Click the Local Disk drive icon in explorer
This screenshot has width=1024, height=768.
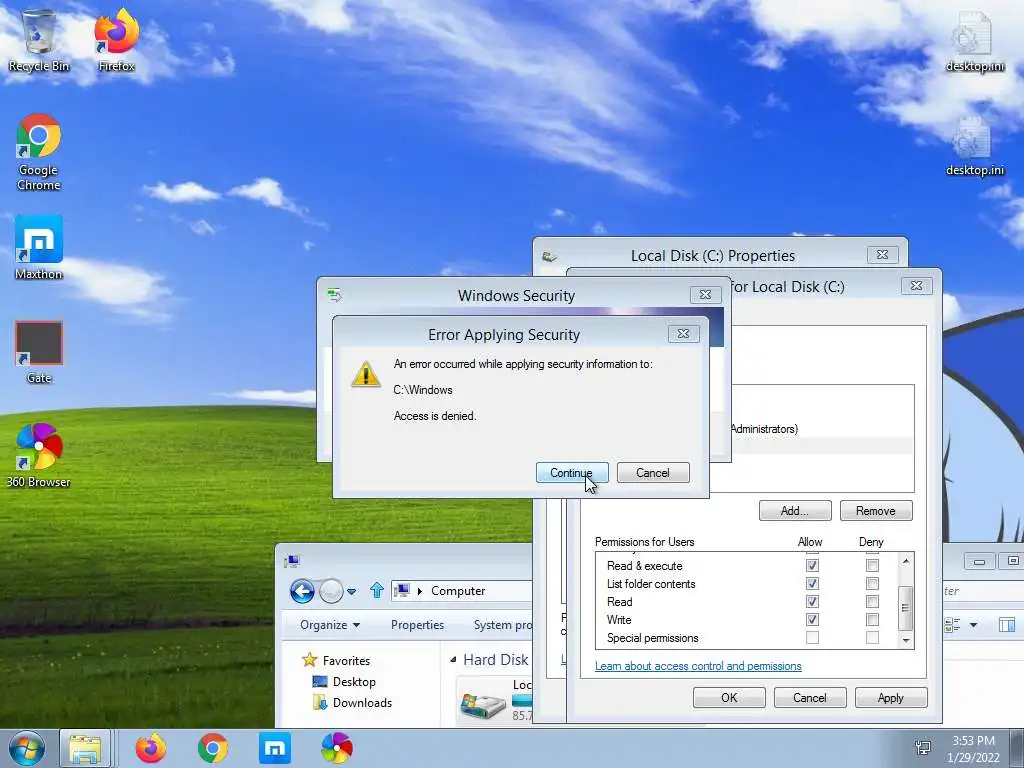(x=483, y=704)
